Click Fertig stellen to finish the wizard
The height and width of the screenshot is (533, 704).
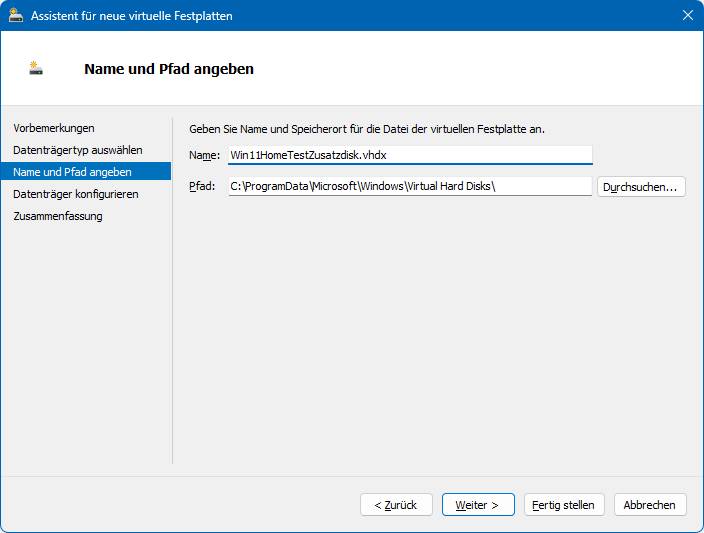point(564,505)
